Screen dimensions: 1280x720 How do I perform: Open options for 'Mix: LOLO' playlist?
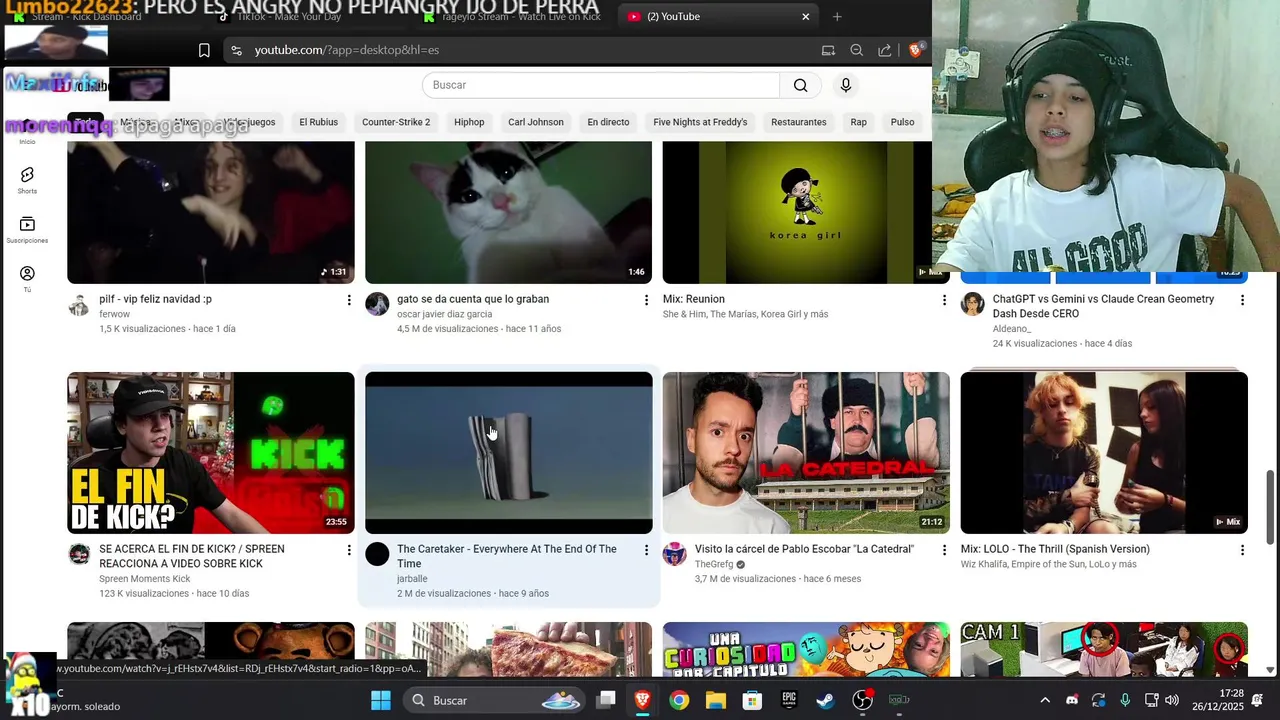1242,550
